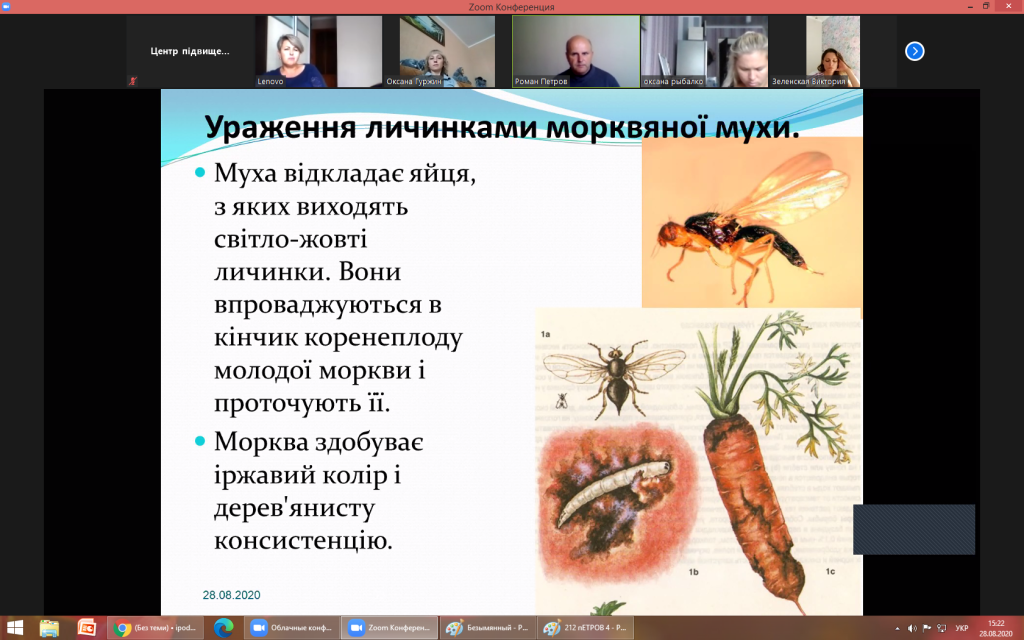This screenshot has height=640, width=1024.
Task: Open the Безымянный Paint window
Action: point(488,628)
